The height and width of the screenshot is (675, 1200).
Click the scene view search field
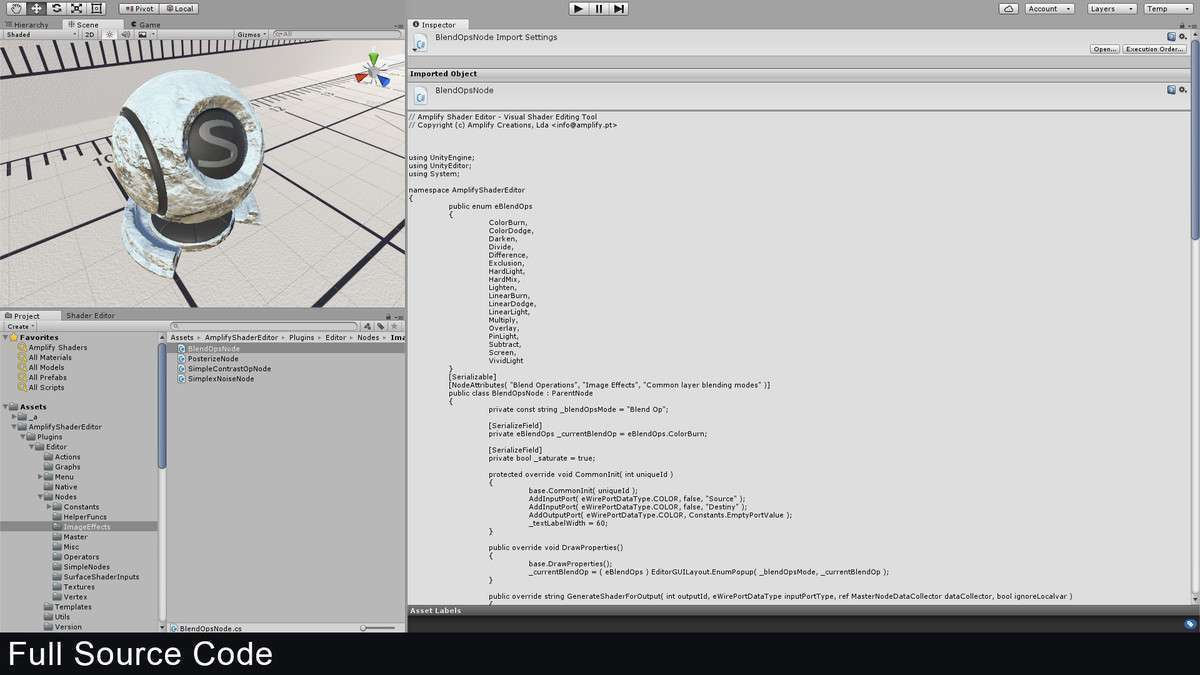[337, 34]
